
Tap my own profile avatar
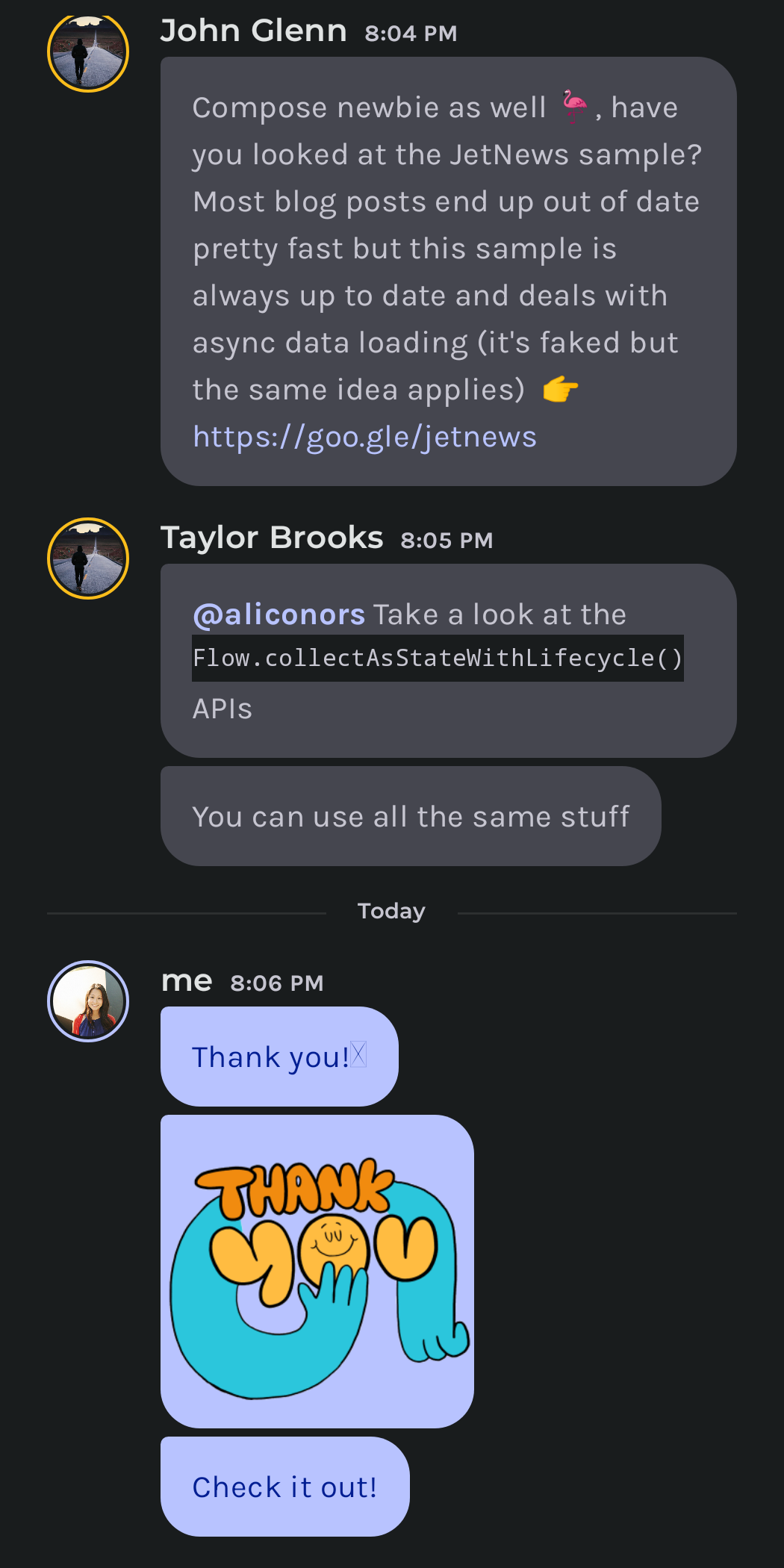tap(88, 1001)
